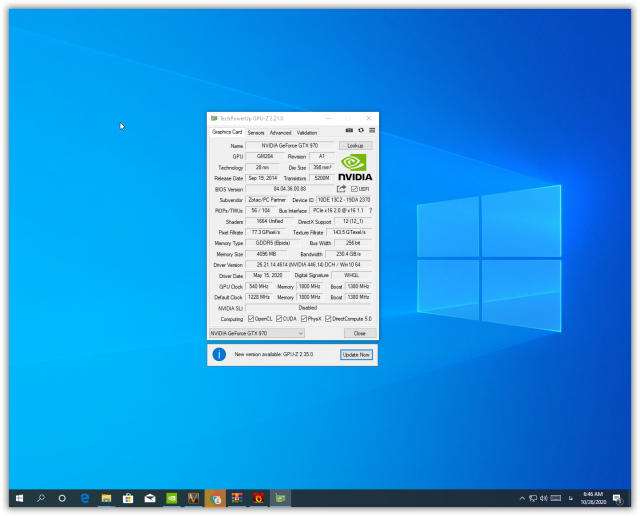Click the Bus Interface question mark
This screenshot has width=640, height=516.
(x=370, y=211)
